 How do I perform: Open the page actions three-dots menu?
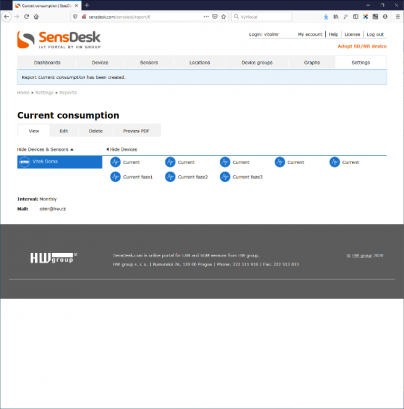(206, 17)
